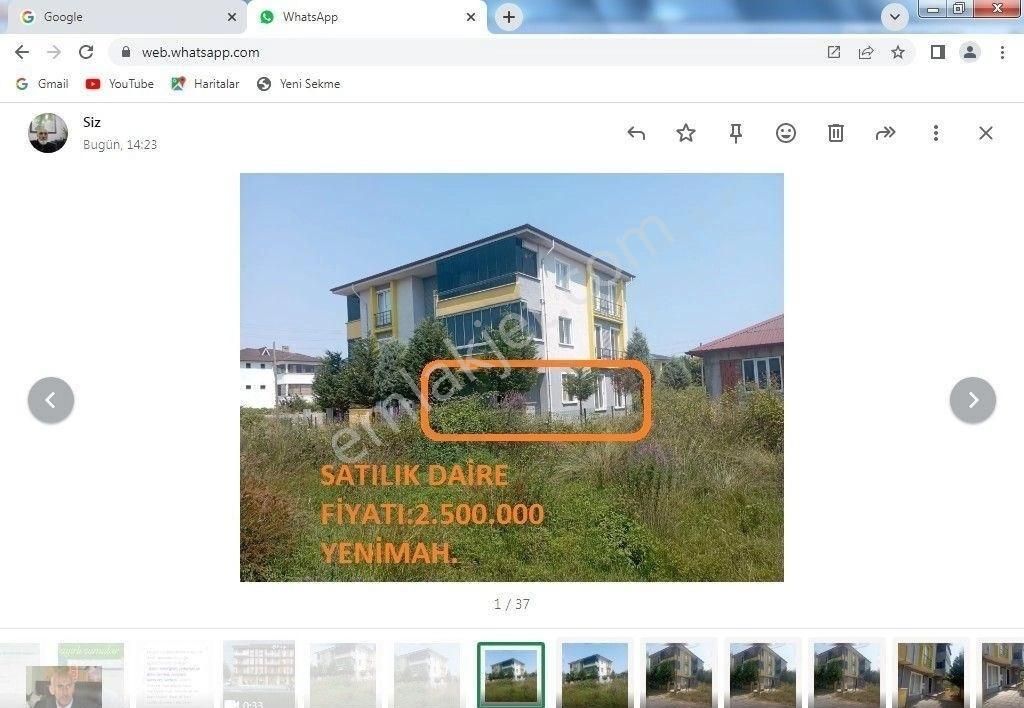Forward the photo with the double arrow

coord(886,133)
